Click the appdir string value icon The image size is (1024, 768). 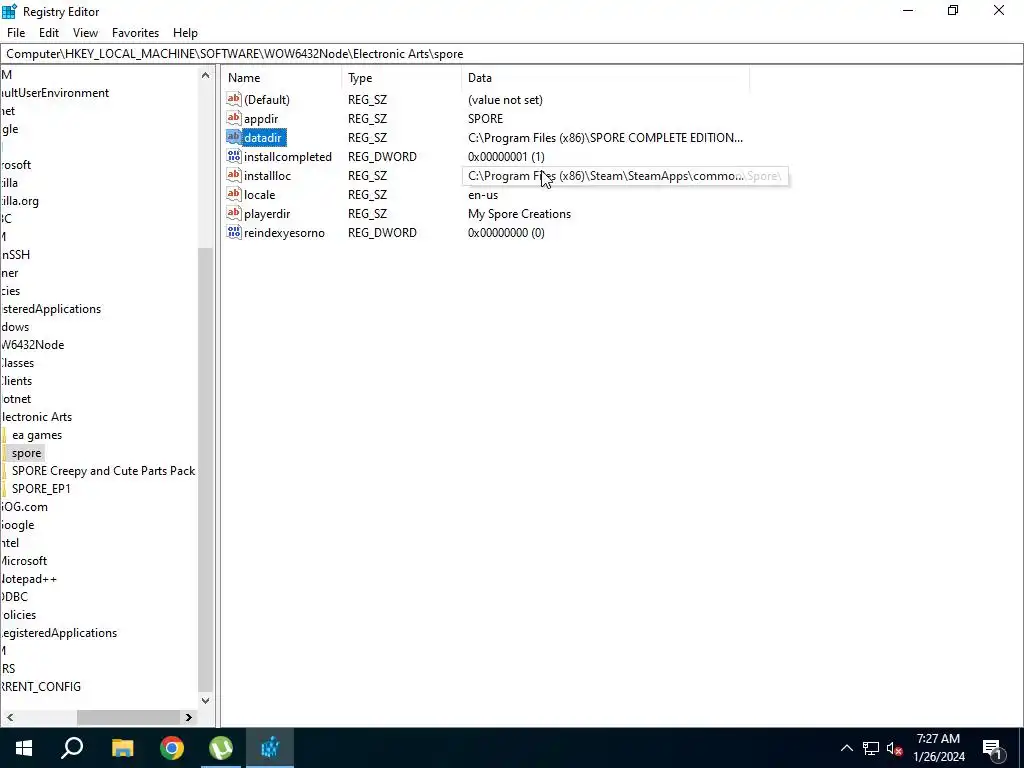[234, 118]
